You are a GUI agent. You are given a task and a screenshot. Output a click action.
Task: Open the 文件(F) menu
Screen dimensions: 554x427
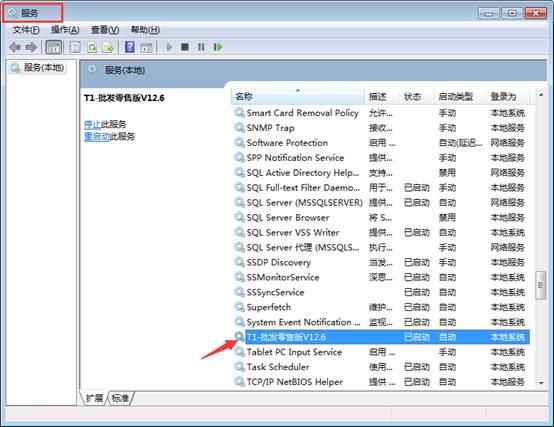tap(26, 30)
